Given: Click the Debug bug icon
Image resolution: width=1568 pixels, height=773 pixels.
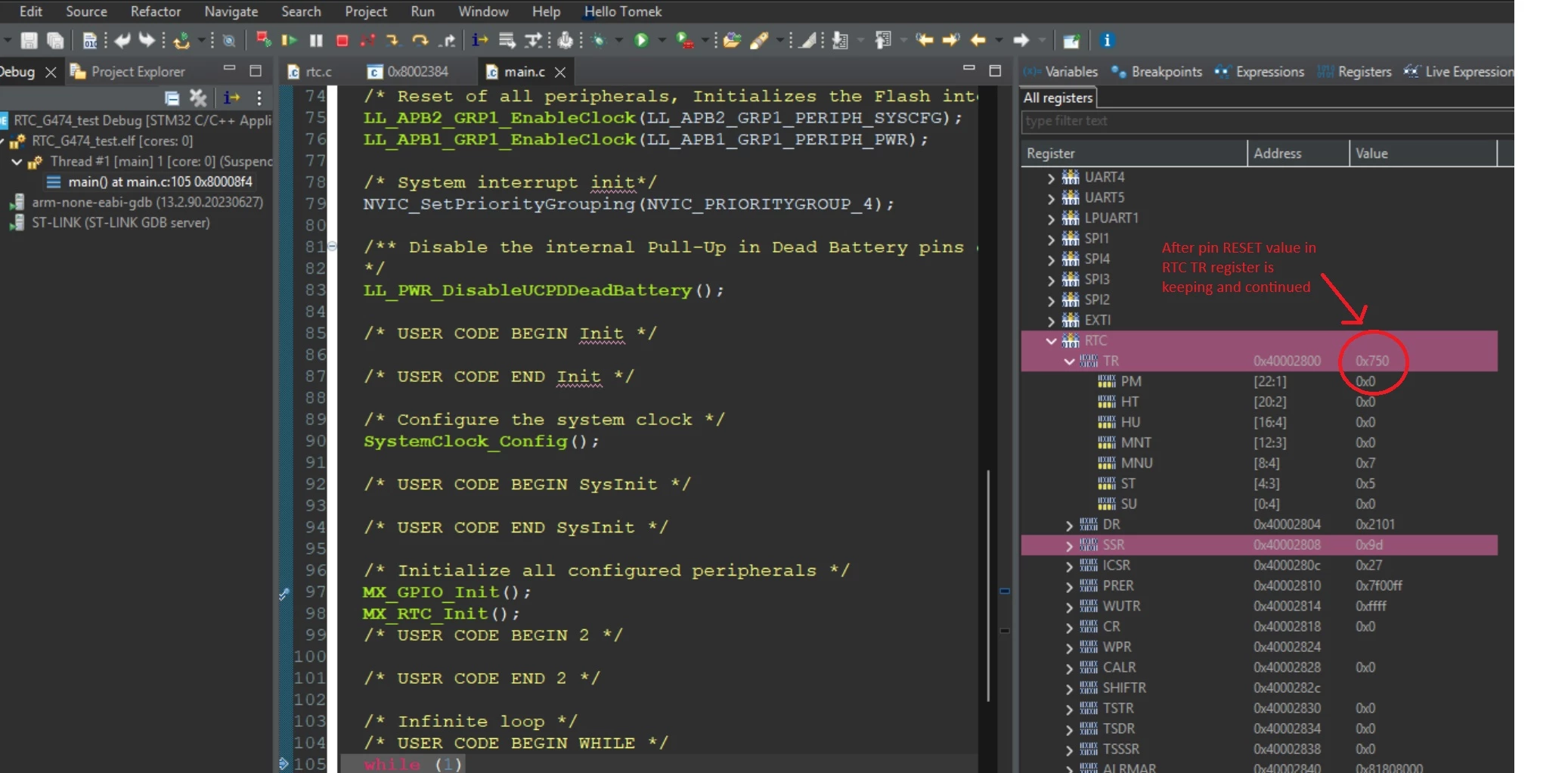Looking at the screenshot, I should (599, 40).
